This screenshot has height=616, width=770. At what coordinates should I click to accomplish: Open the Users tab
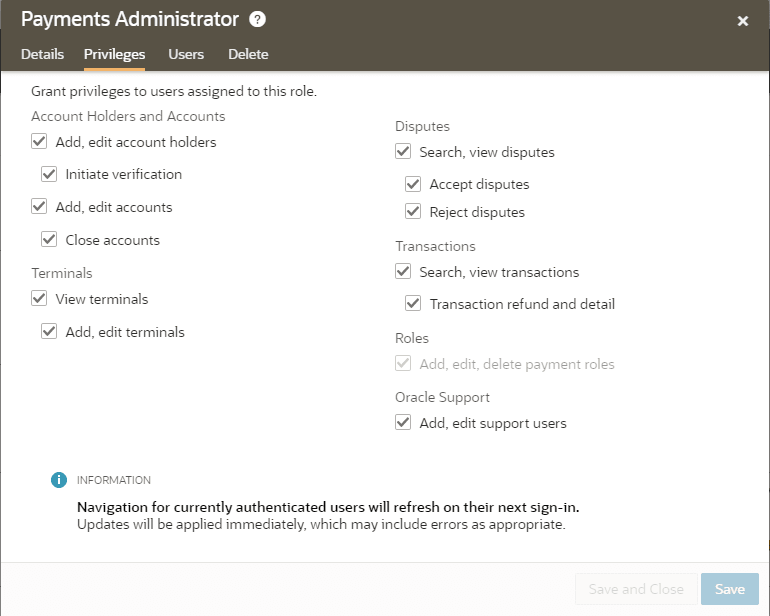tap(186, 54)
